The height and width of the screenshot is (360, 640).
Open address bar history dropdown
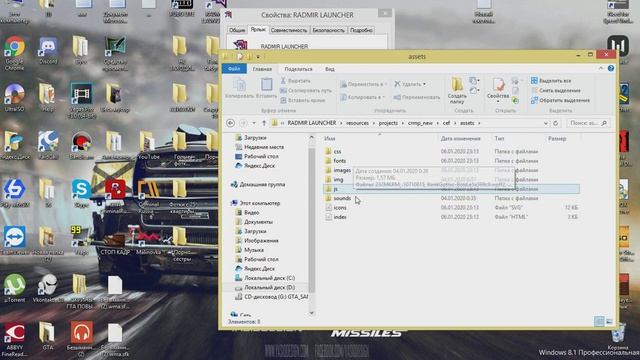click(546, 123)
